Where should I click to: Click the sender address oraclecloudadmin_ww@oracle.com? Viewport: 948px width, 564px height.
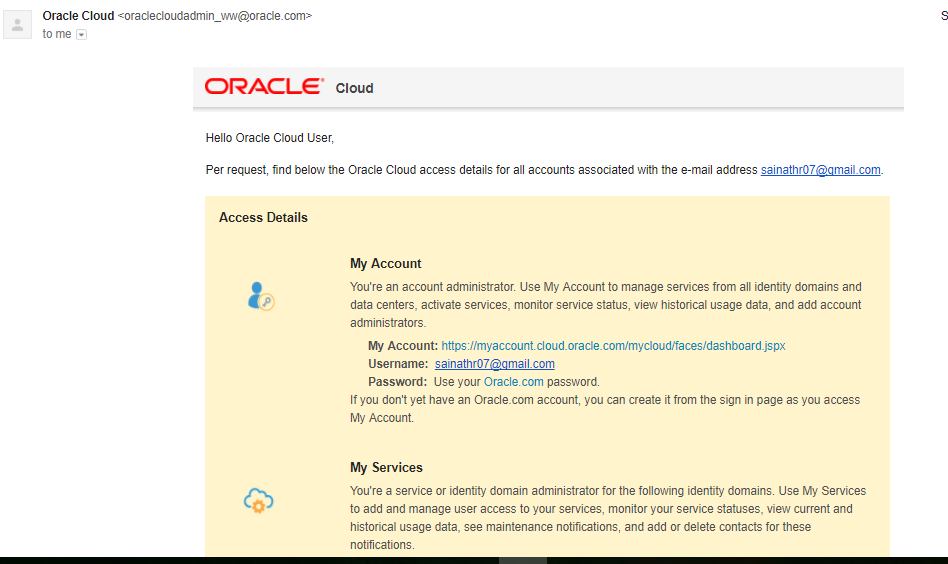pos(215,16)
